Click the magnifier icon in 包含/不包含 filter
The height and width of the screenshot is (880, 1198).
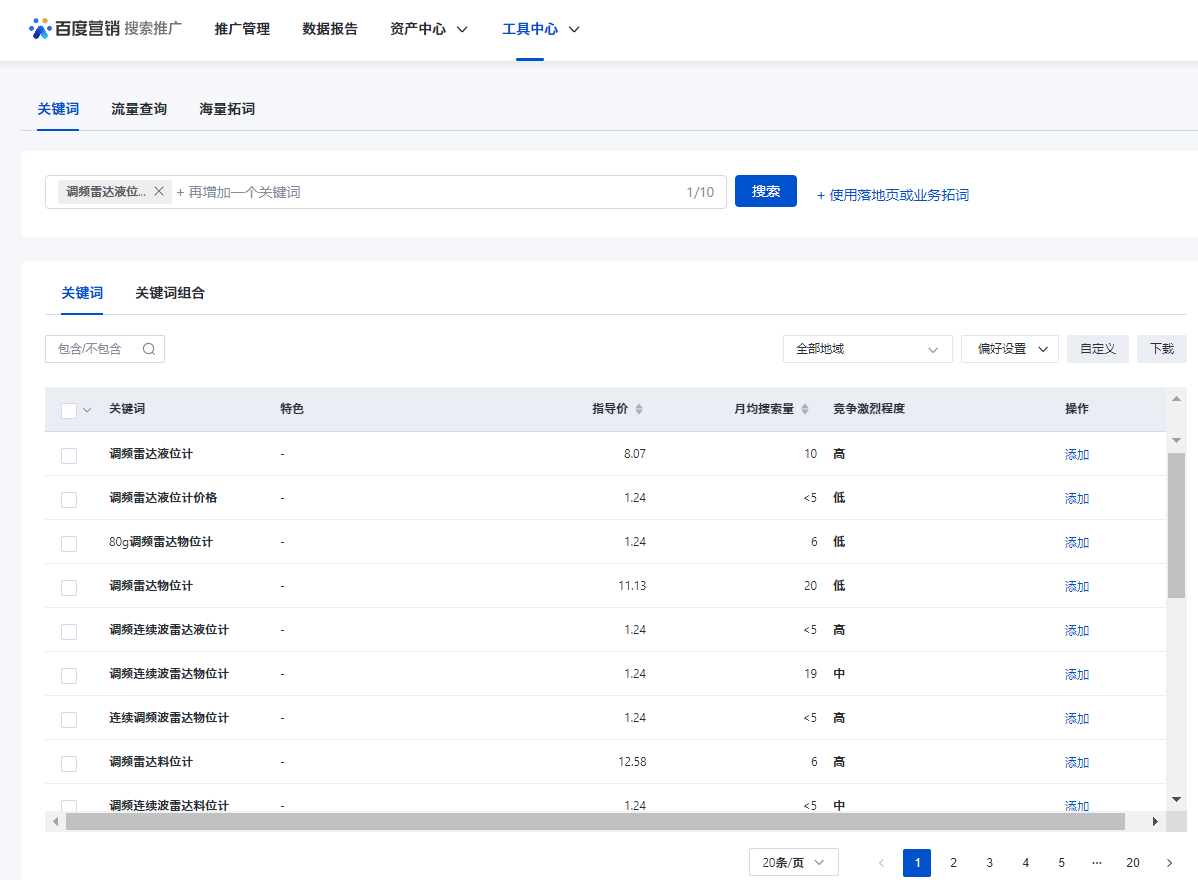point(149,349)
